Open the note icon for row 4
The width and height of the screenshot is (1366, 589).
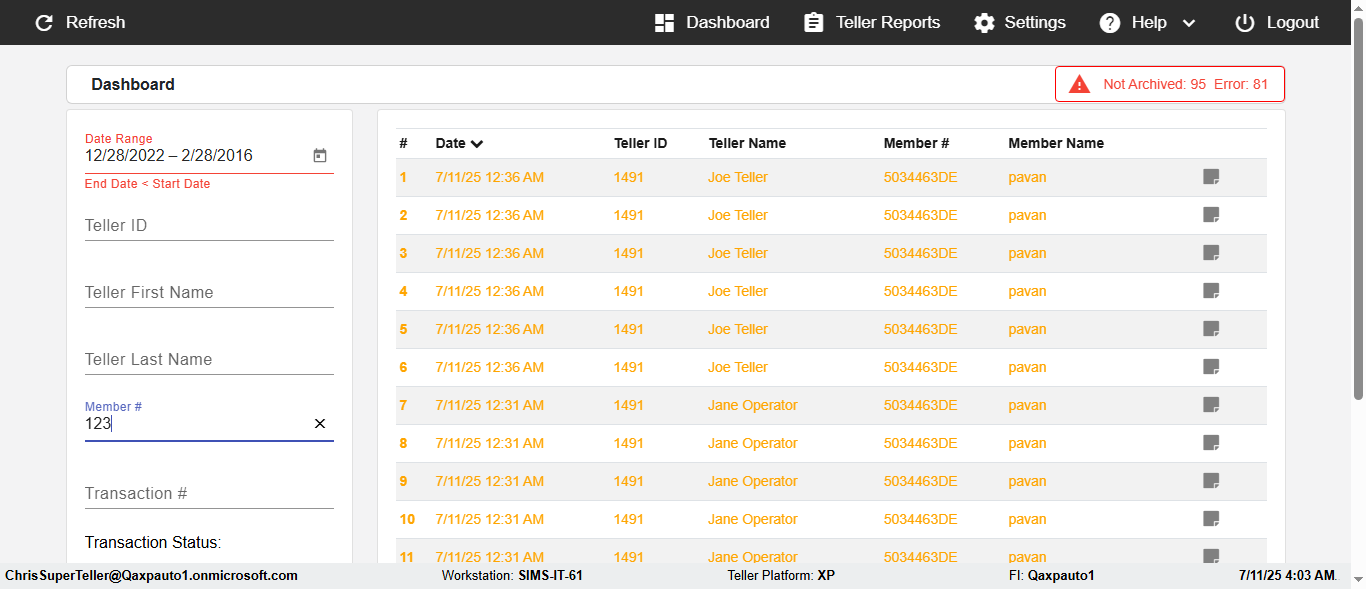pos(1211,291)
